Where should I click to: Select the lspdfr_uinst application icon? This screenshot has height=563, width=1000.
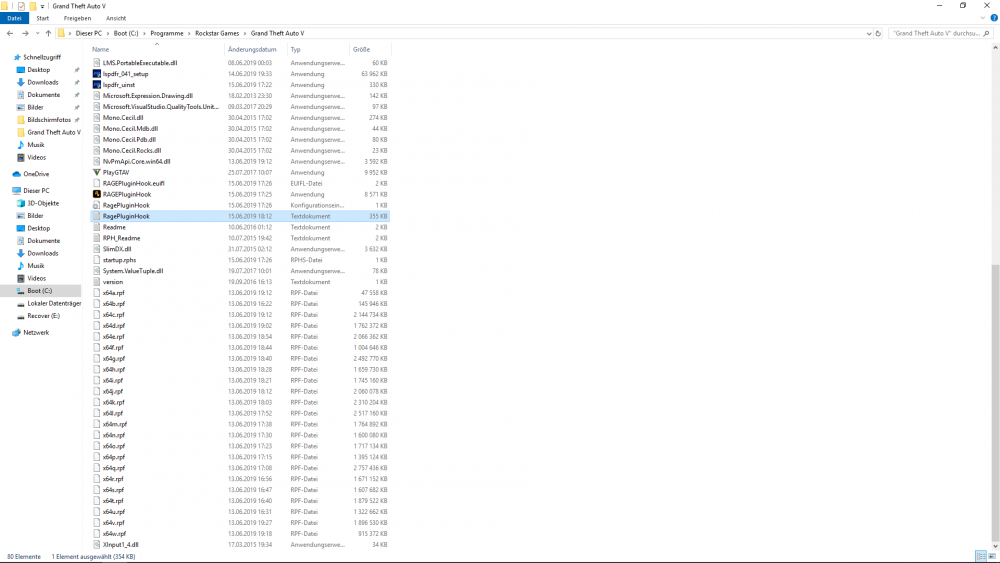tap(97, 85)
